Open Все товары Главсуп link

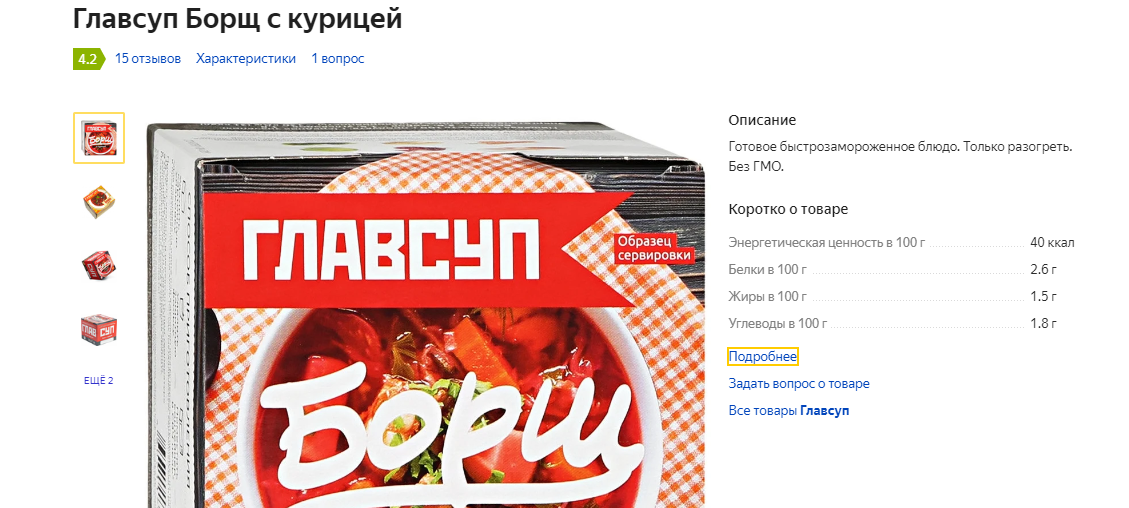point(788,411)
